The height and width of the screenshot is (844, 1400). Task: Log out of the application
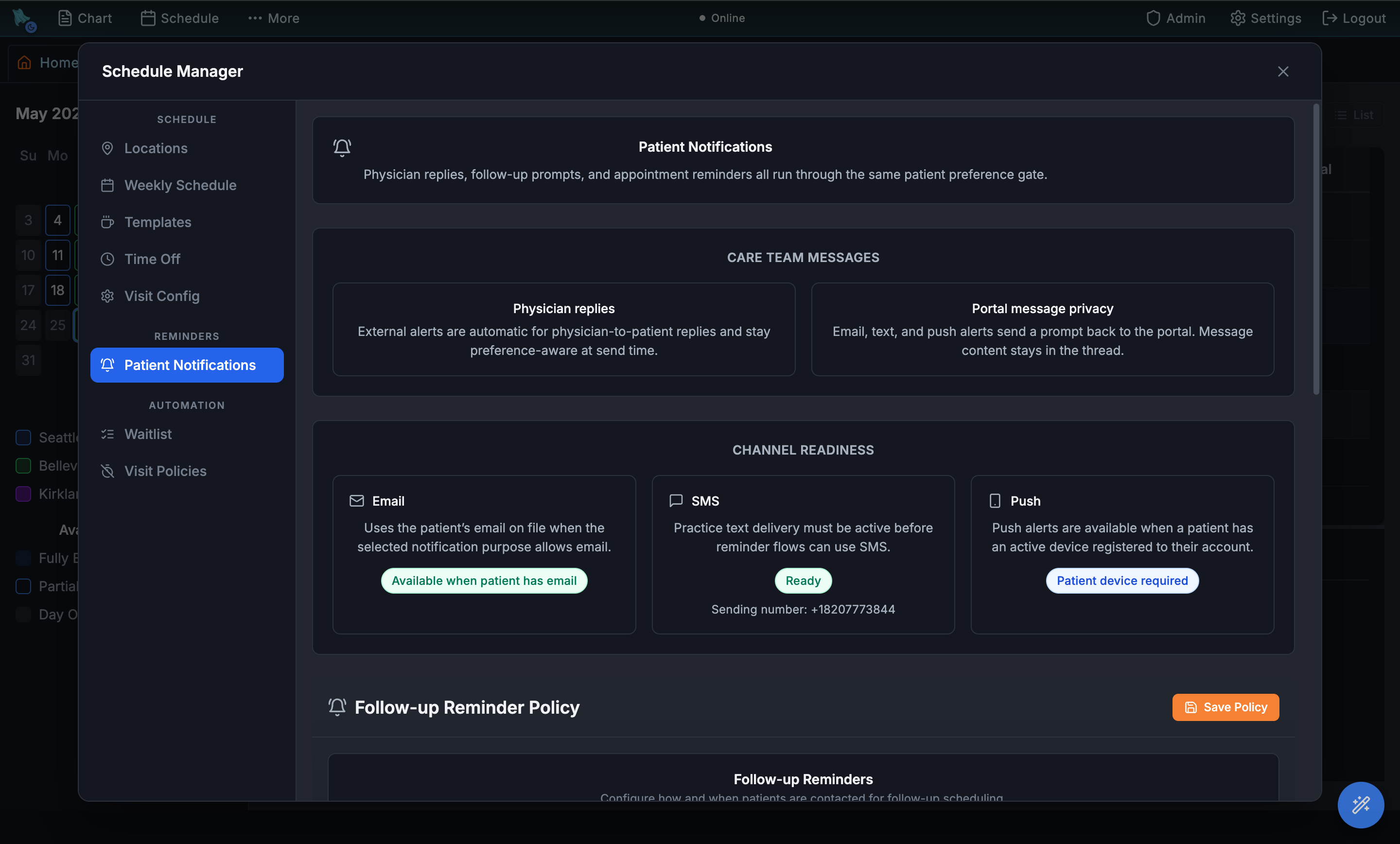pyautogui.click(x=1354, y=18)
